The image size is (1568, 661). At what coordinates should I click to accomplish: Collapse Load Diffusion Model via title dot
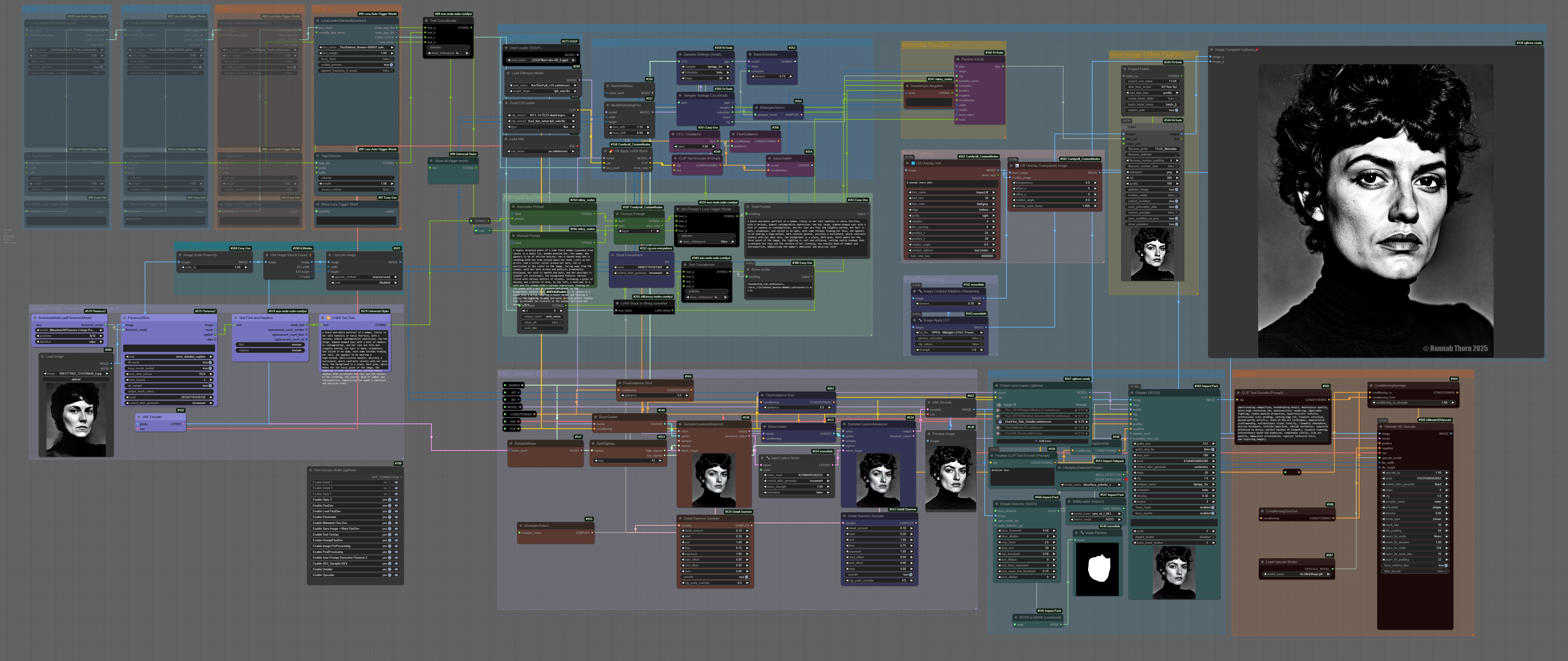point(508,73)
